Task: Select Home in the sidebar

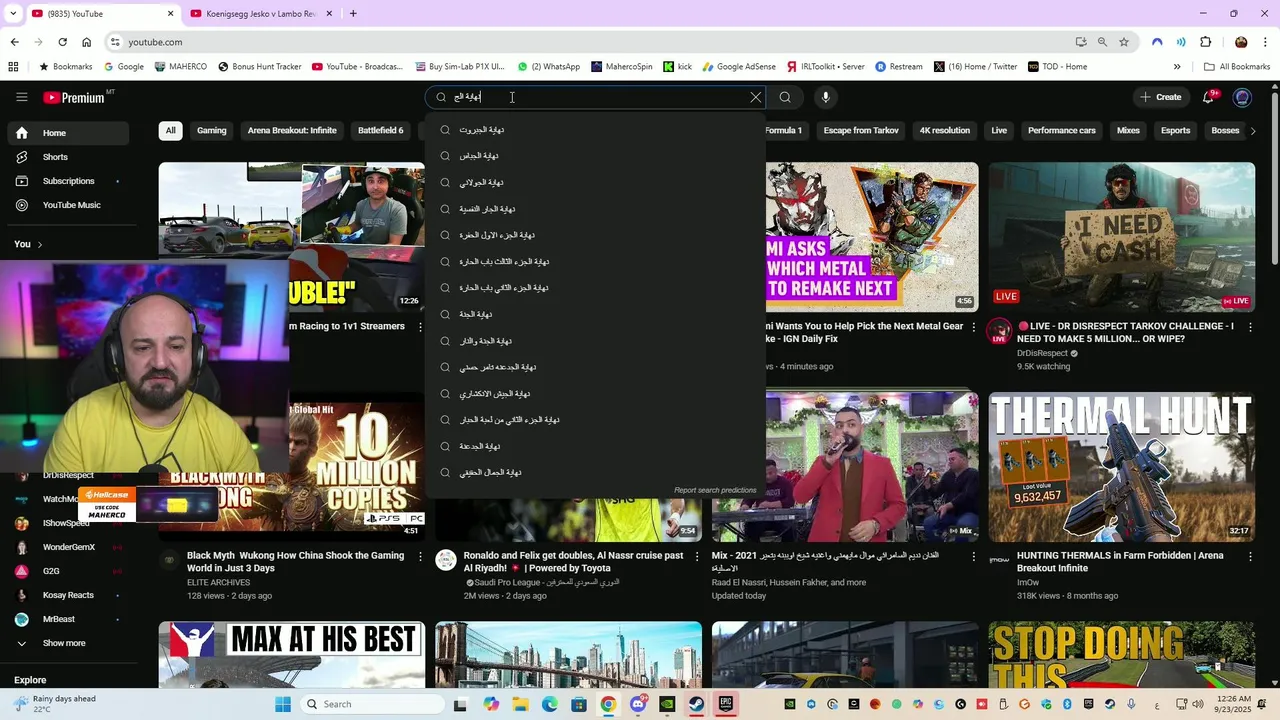Action: click(68, 133)
